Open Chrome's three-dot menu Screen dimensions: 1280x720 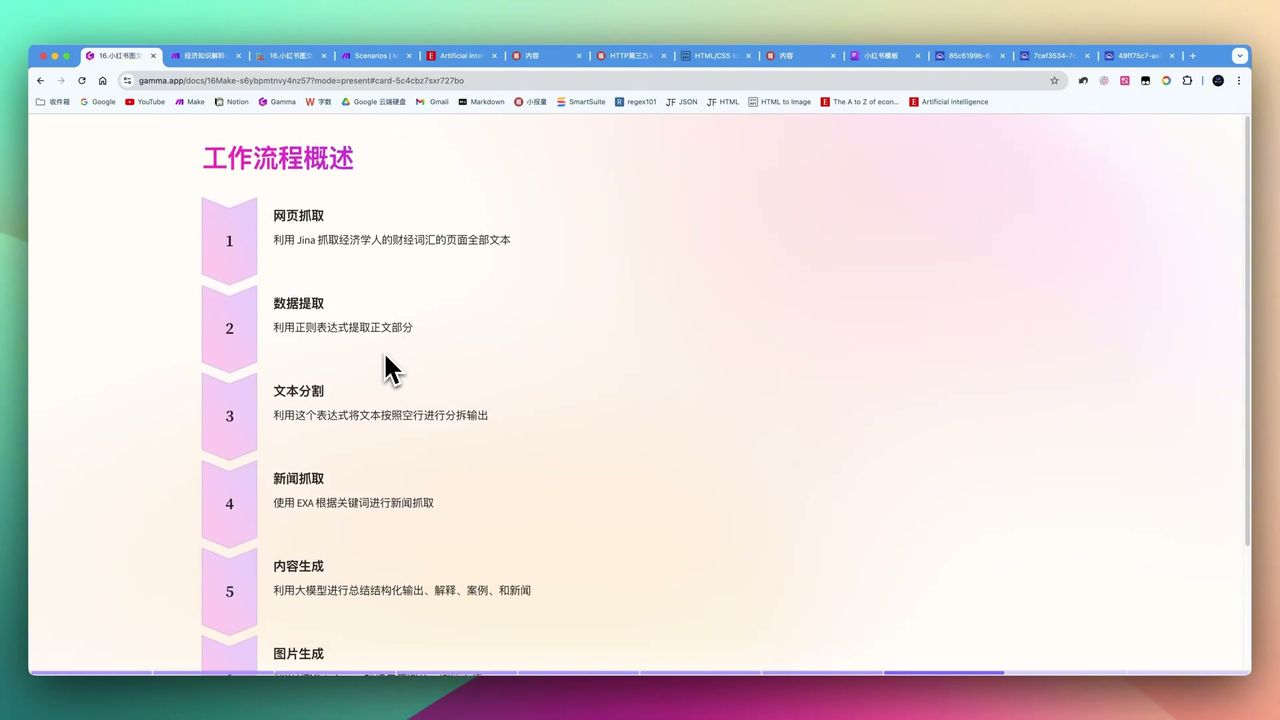[x=1238, y=80]
